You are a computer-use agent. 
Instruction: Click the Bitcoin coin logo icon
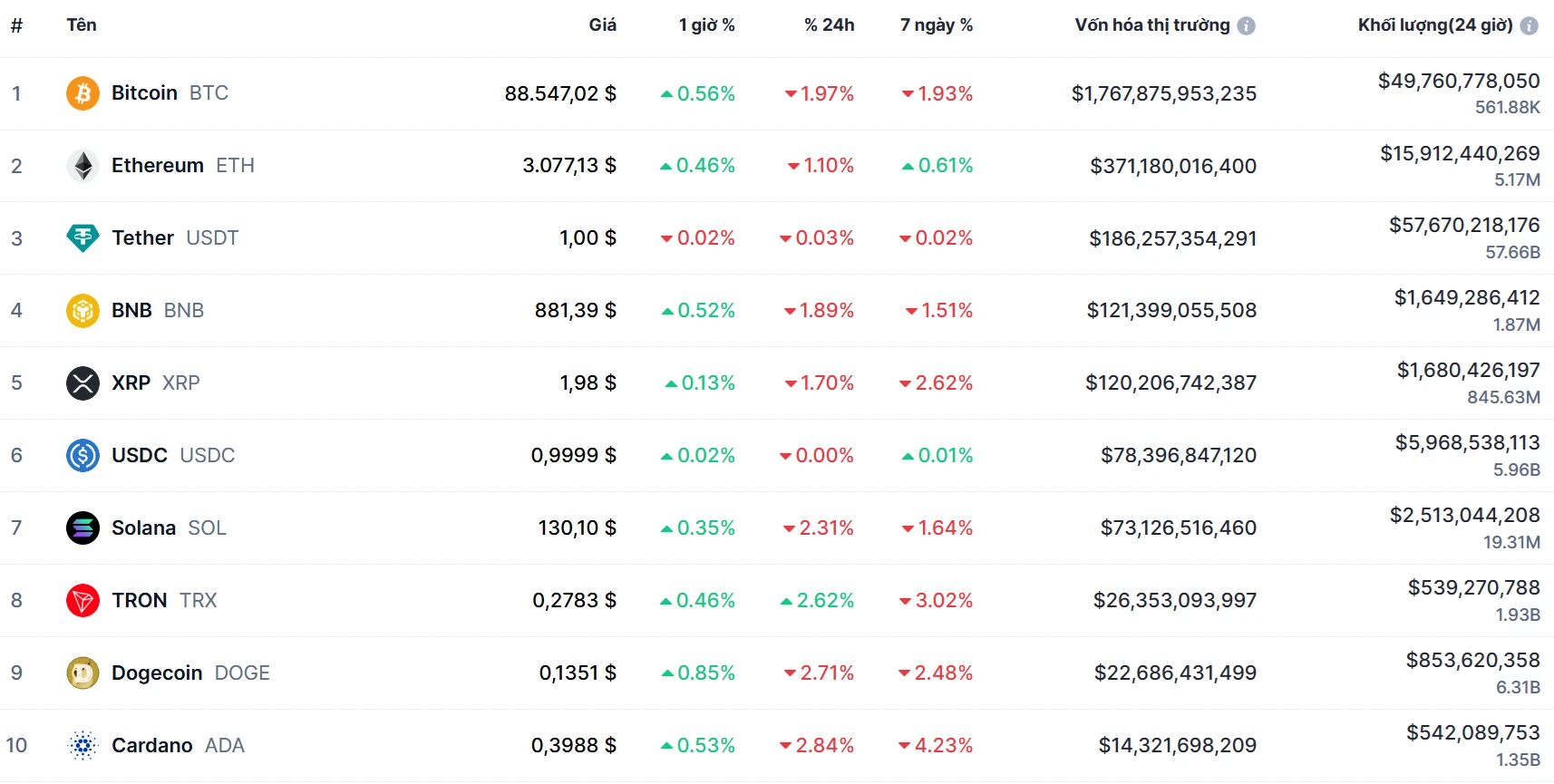click(x=83, y=93)
